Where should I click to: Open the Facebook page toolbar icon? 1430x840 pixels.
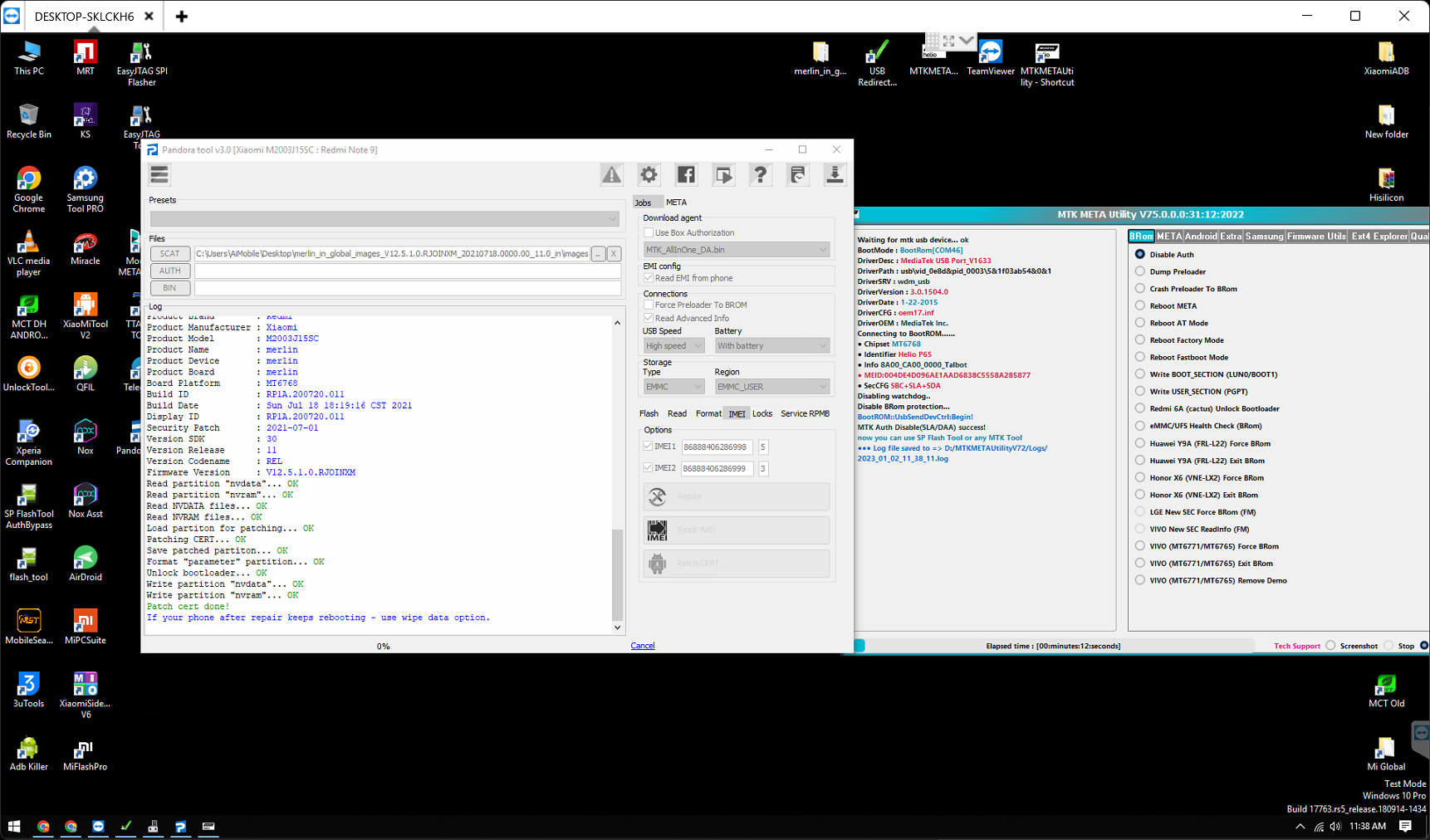[686, 174]
